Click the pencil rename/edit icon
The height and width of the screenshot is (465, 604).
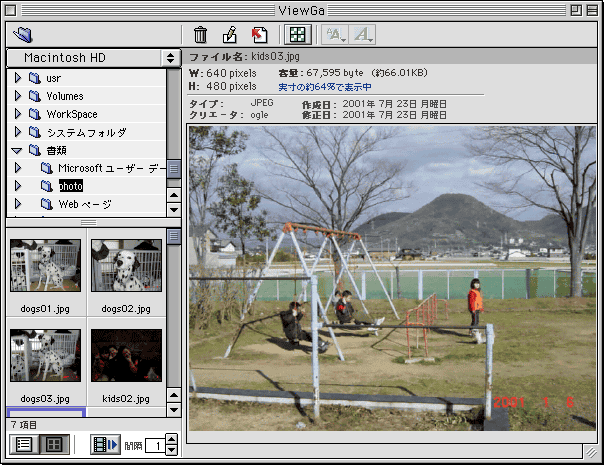pos(230,35)
